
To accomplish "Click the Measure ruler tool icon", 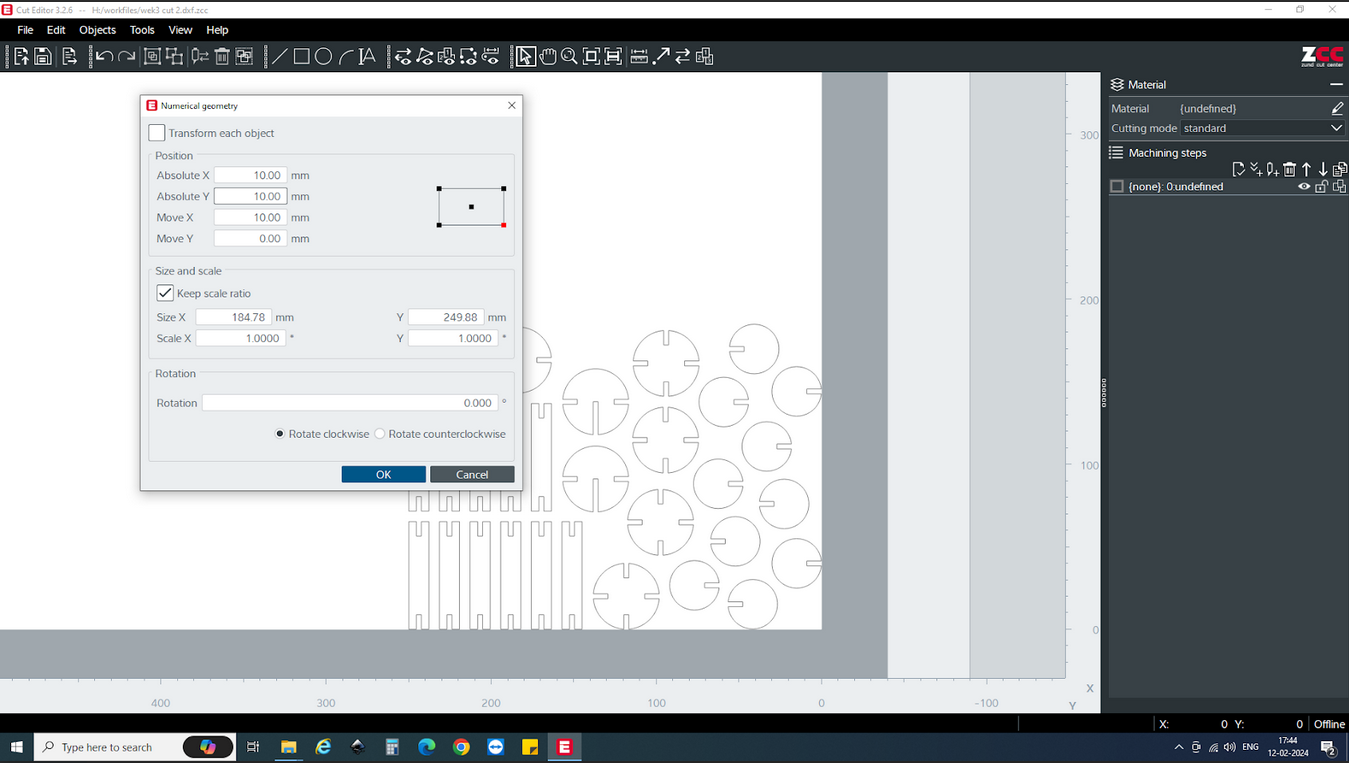I will coord(639,57).
